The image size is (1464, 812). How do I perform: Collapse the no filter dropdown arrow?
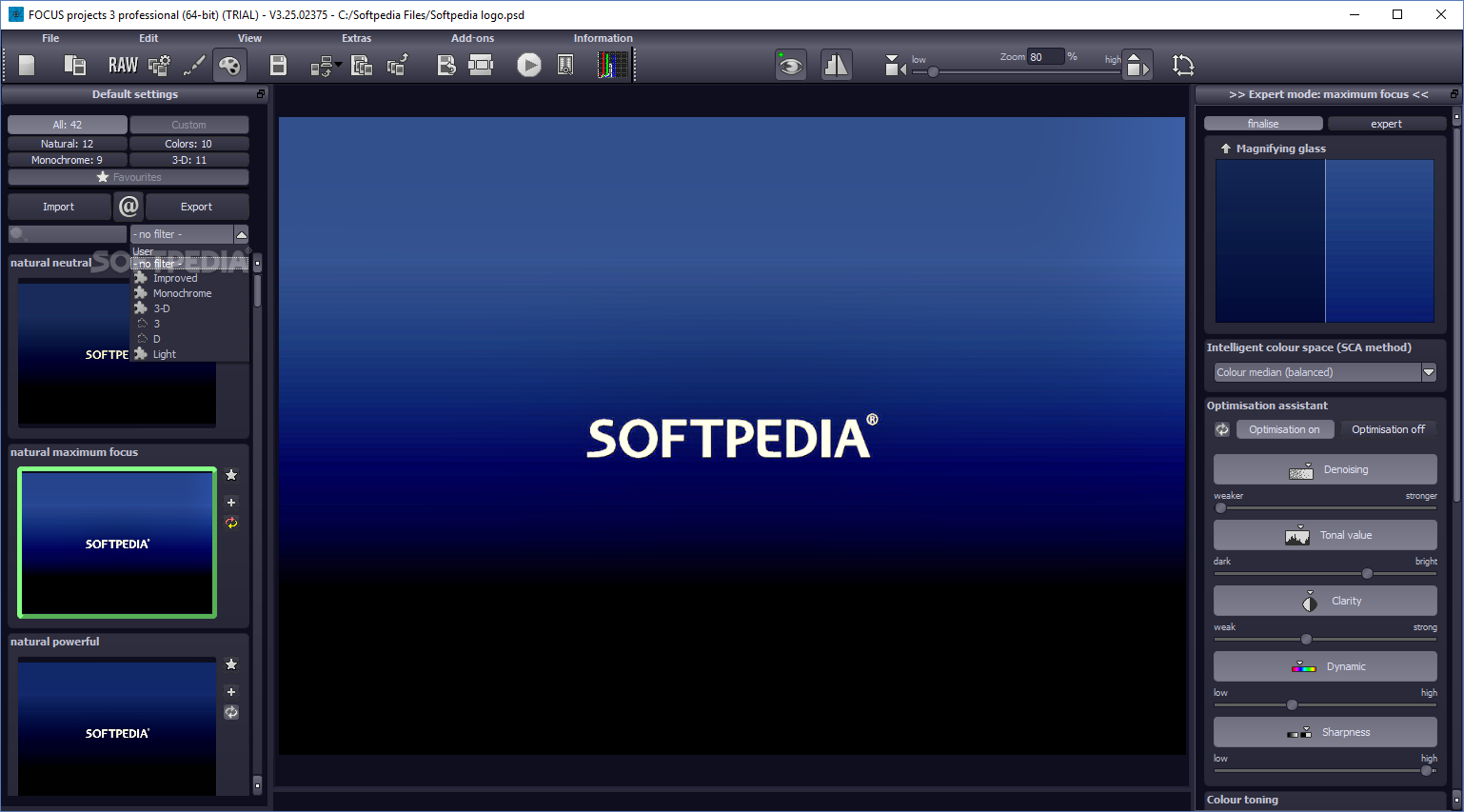(242, 234)
